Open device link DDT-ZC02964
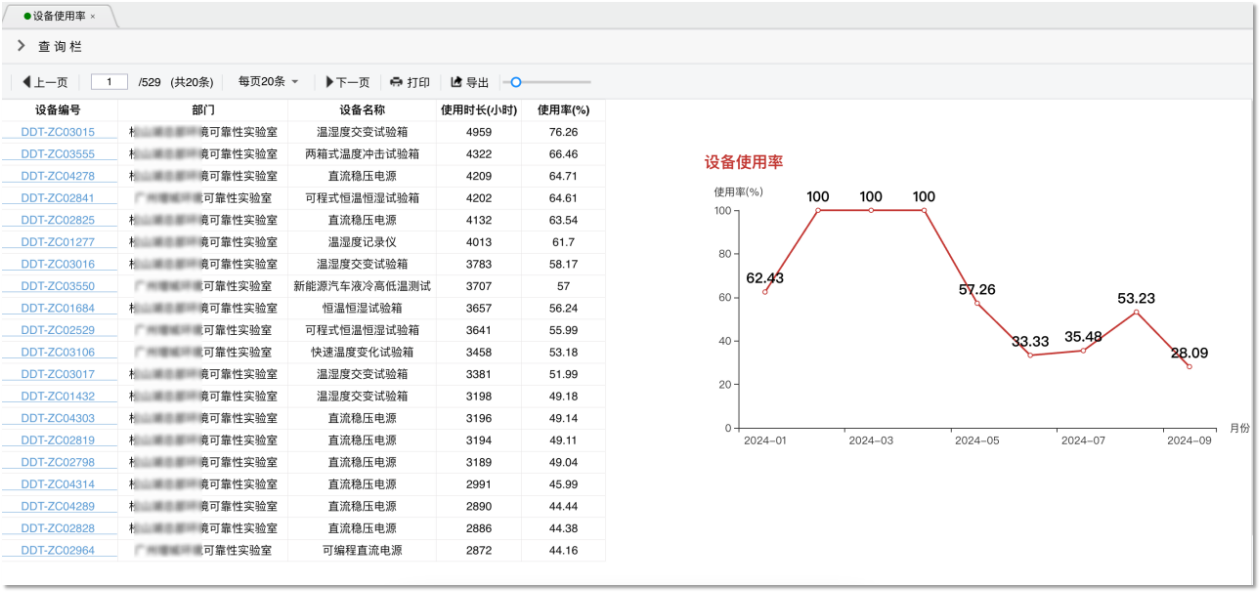 point(58,550)
